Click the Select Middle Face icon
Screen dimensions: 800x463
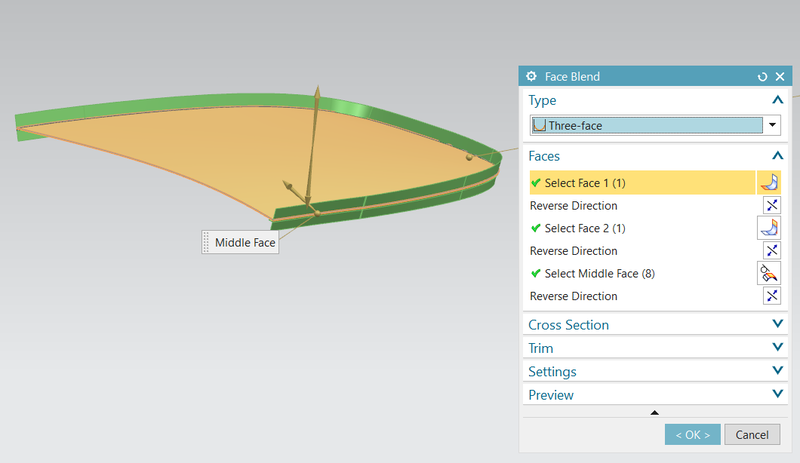click(x=769, y=273)
